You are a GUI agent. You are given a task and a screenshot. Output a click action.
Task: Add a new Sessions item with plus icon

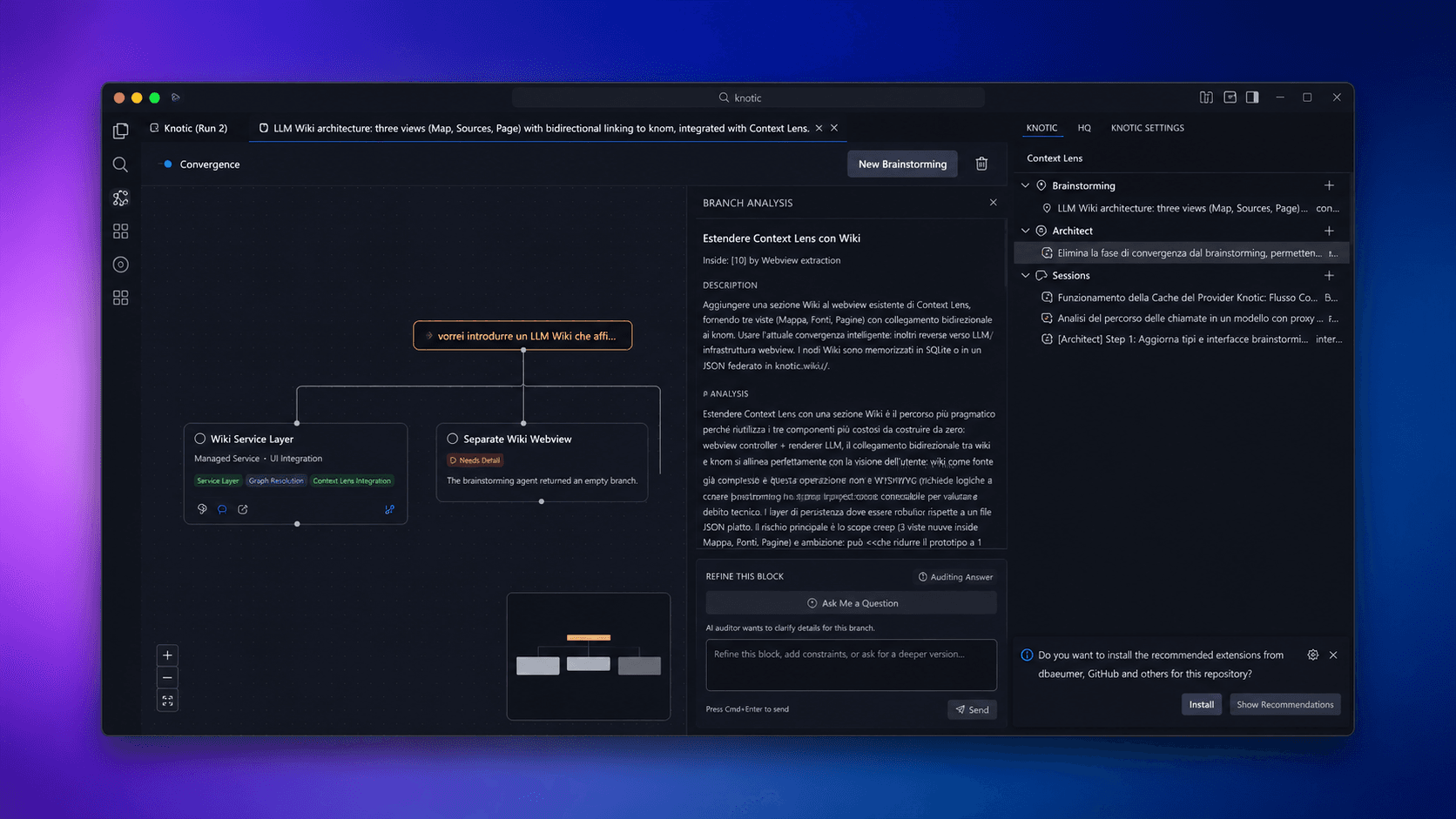(1329, 275)
